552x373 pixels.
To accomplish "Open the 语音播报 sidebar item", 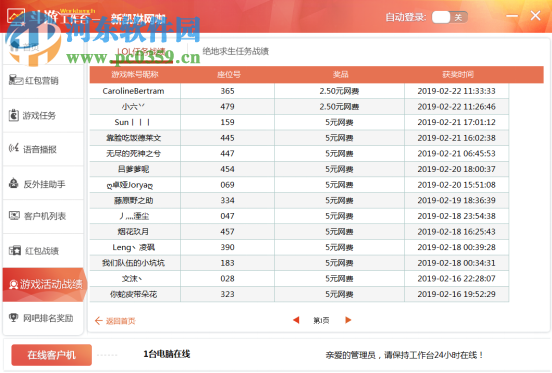I will coord(43,149).
